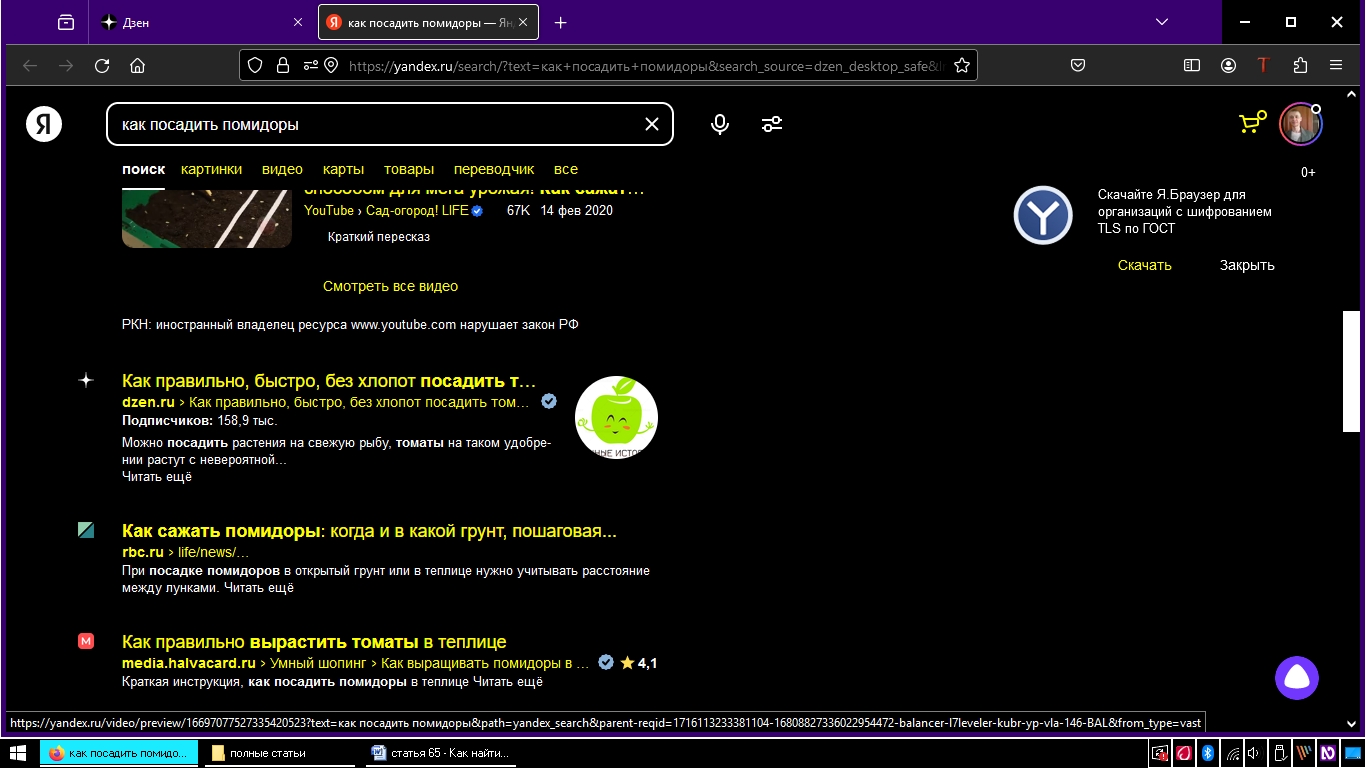Screen dimensions: 1366x768
Task: Switch to 'товары' products tab
Action: click(409, 169)
